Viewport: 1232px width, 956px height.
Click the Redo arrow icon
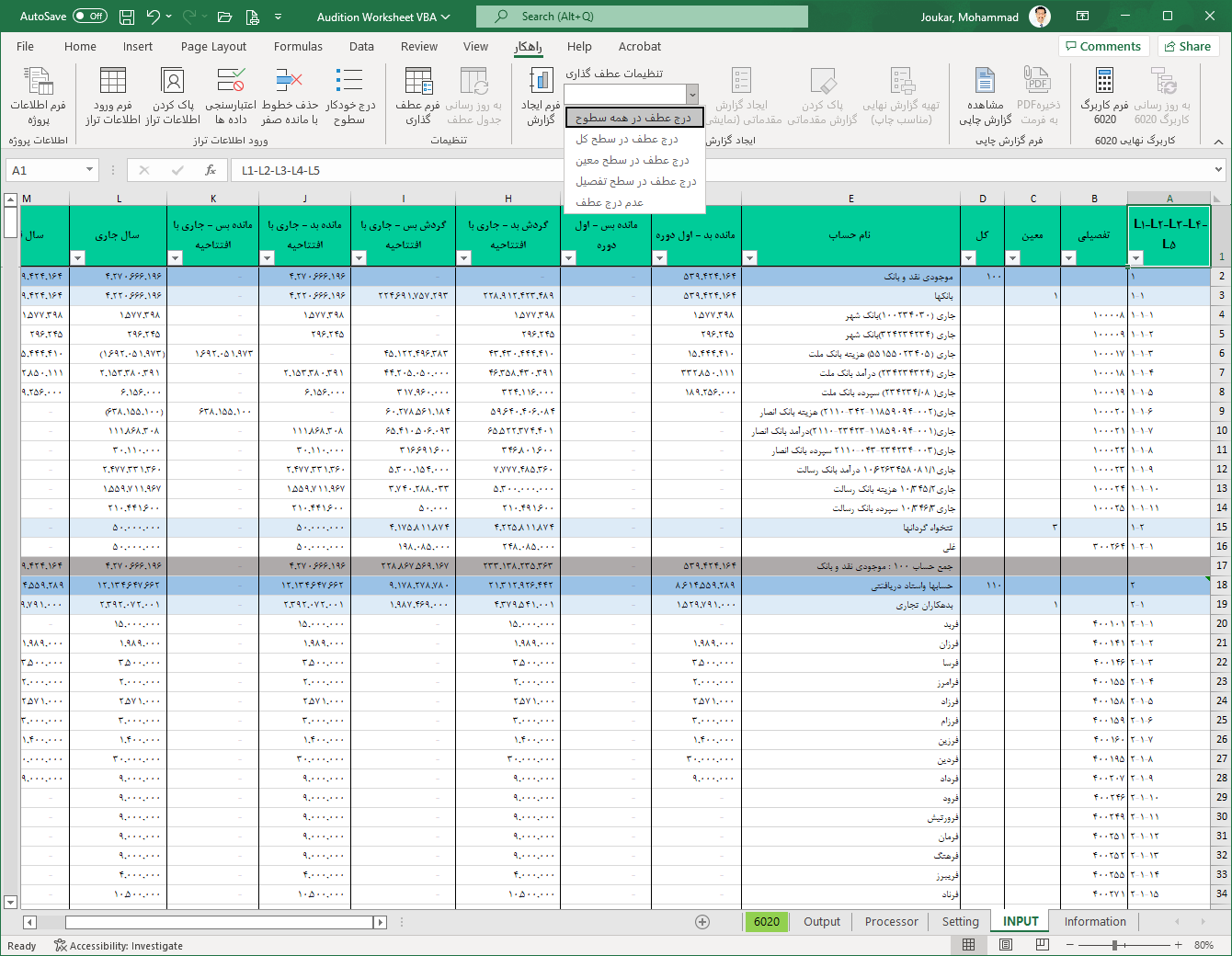coord(190,17)
